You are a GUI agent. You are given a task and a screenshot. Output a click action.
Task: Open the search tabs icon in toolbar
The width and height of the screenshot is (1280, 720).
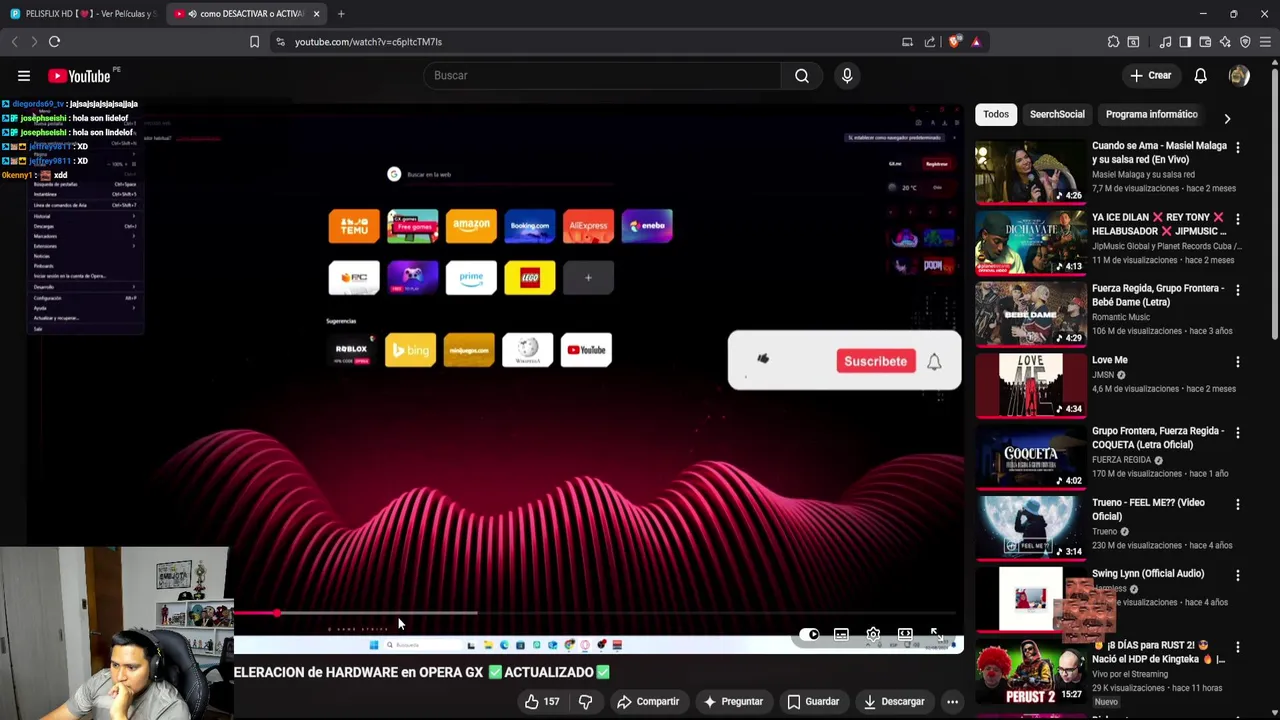[1133, 42]
